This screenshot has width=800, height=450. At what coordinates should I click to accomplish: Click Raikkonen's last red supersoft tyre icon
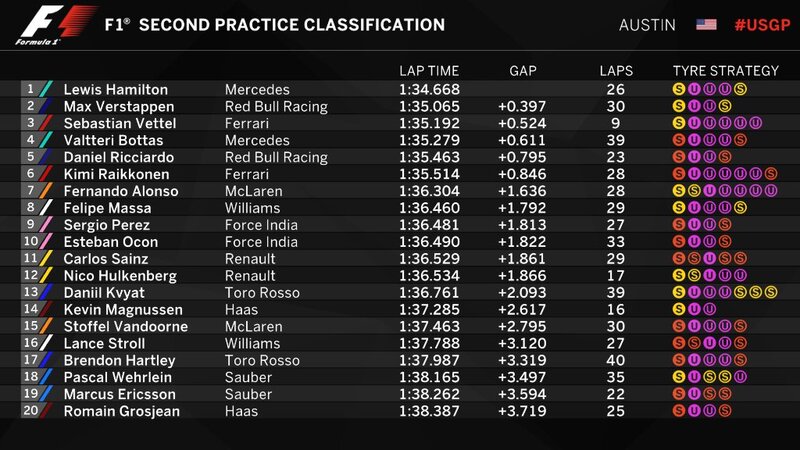[771, 173]
